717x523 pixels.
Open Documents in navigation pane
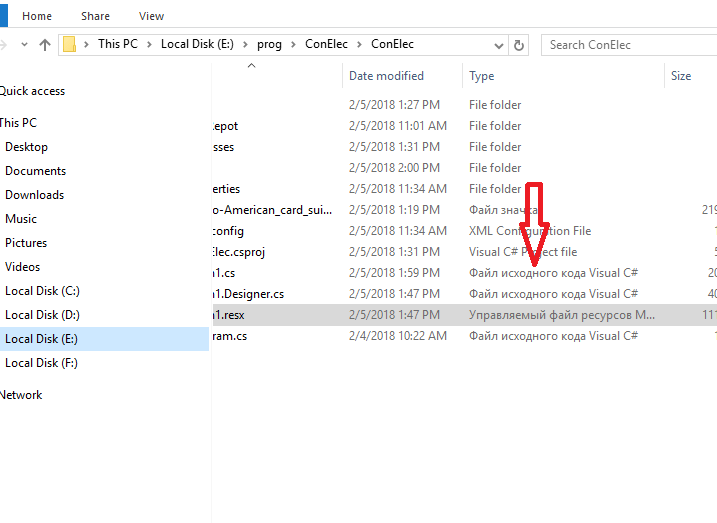36,171
